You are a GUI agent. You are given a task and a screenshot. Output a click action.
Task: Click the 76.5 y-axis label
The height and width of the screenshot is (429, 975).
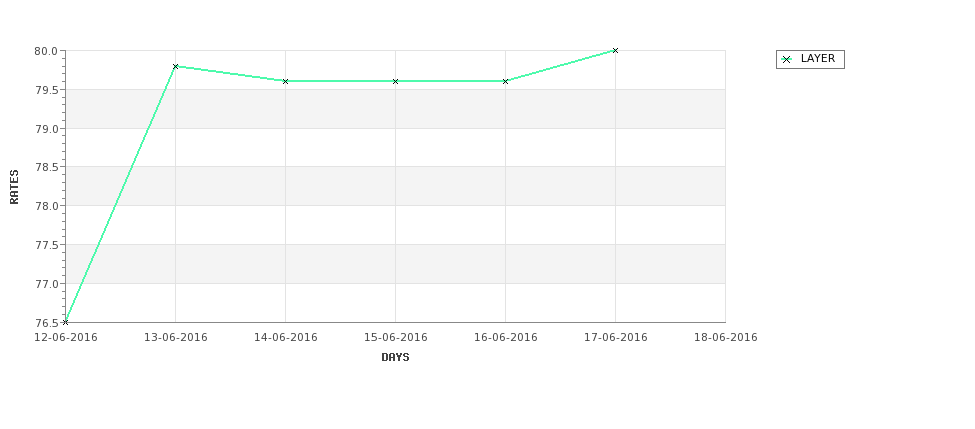tap(47, 323)
